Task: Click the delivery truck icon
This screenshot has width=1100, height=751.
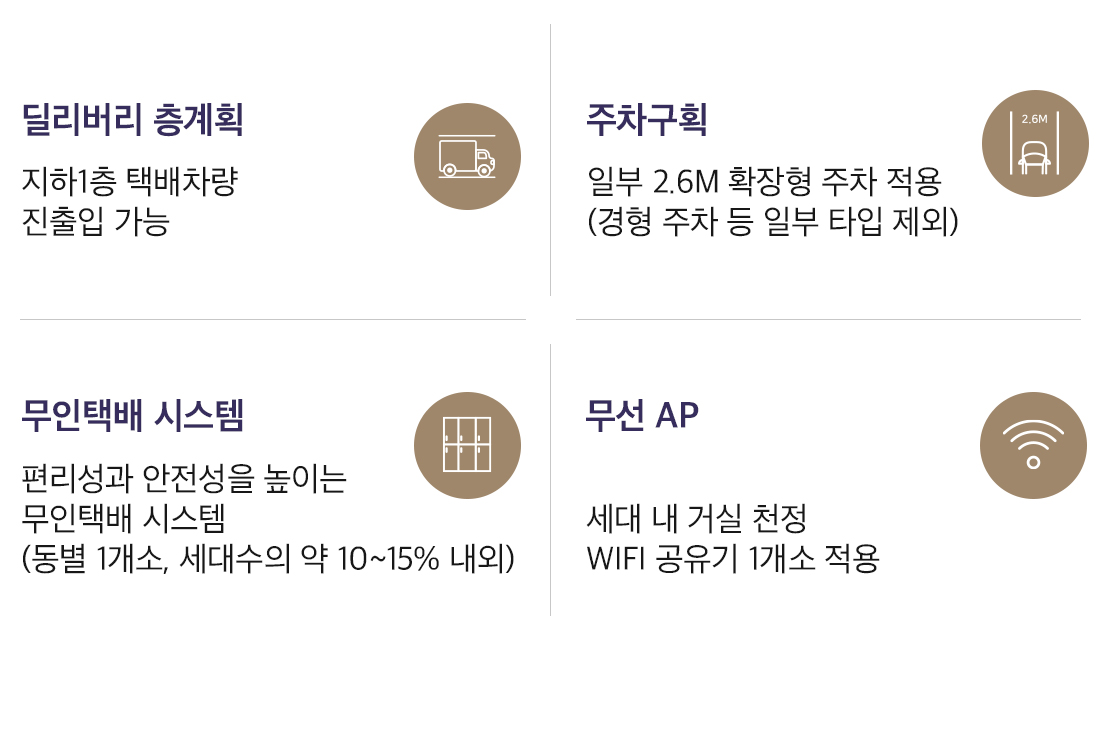Action: [x=467, y=156]
